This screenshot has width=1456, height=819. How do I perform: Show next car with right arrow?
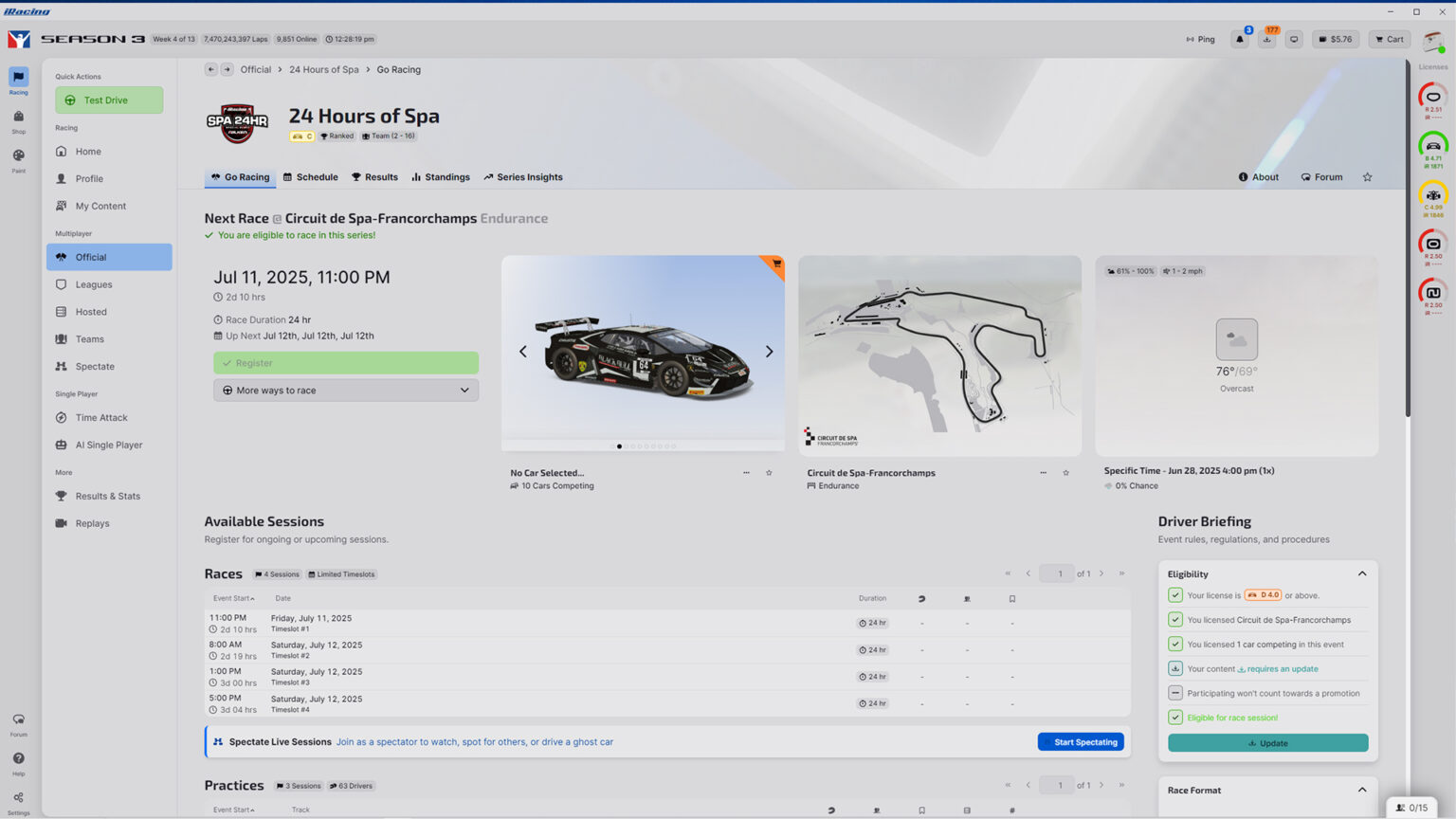769,352
